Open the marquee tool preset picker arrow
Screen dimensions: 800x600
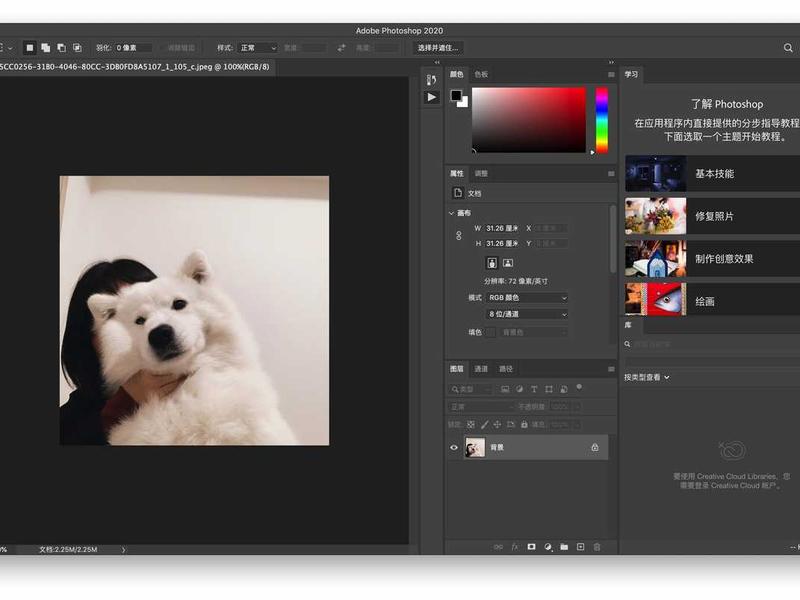(x=10, y=48)
